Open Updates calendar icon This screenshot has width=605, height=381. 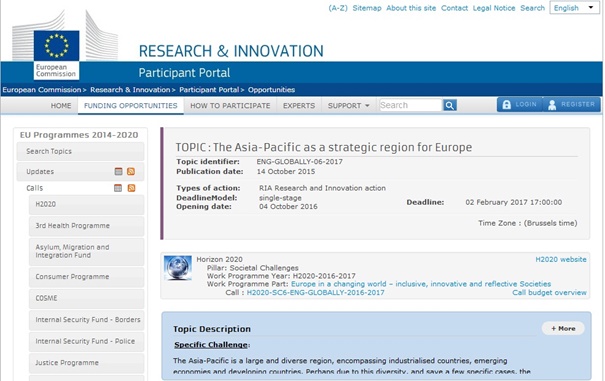(x=118, y=171)
